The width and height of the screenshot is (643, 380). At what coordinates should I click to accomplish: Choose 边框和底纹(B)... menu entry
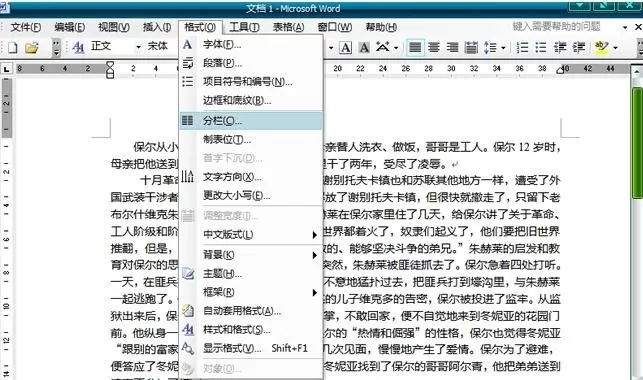coord(251,100)
